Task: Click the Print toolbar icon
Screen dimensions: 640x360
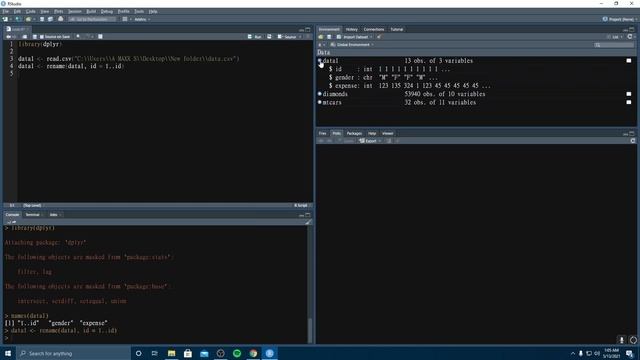Action: [61, 19]
